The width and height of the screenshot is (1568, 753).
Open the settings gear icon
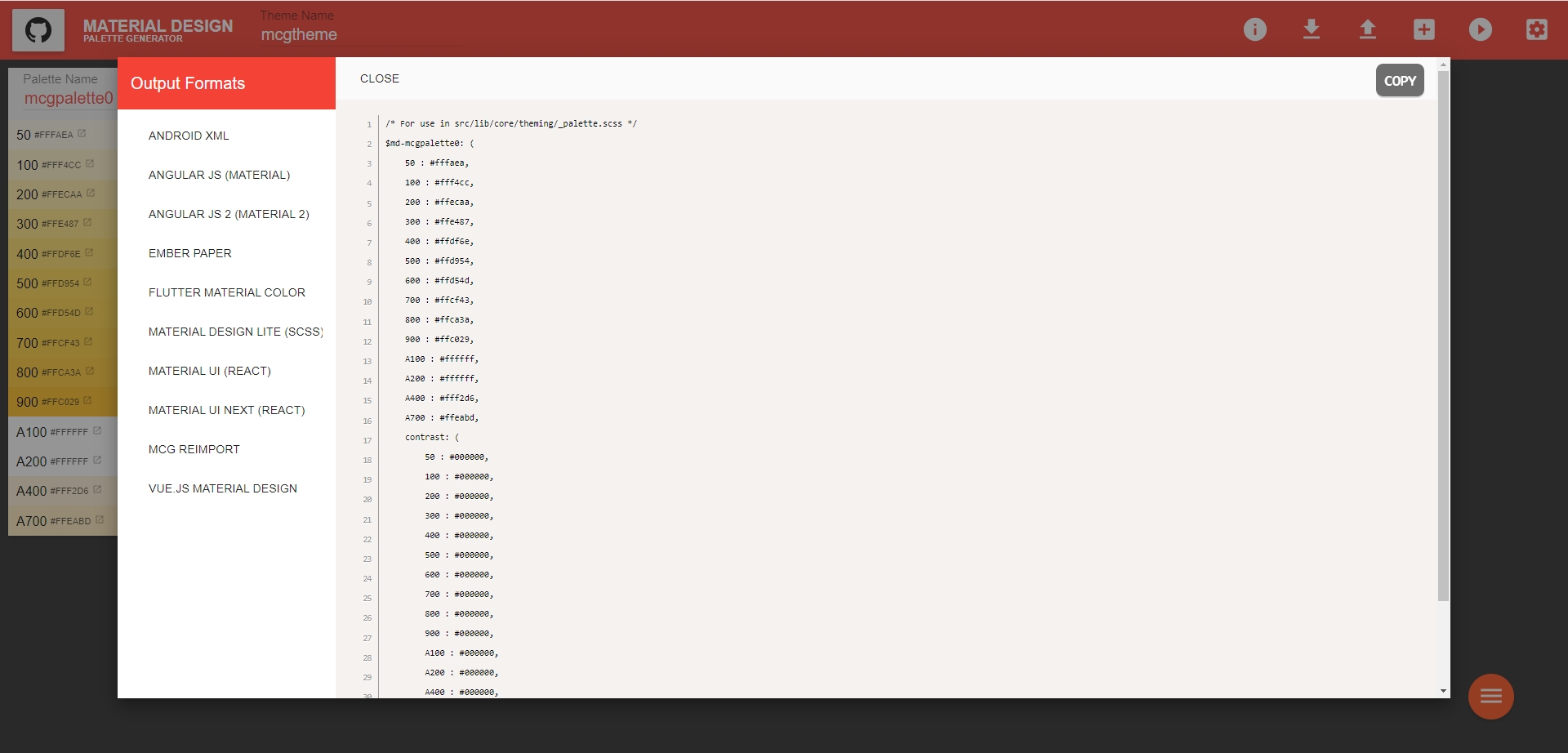1536,30
